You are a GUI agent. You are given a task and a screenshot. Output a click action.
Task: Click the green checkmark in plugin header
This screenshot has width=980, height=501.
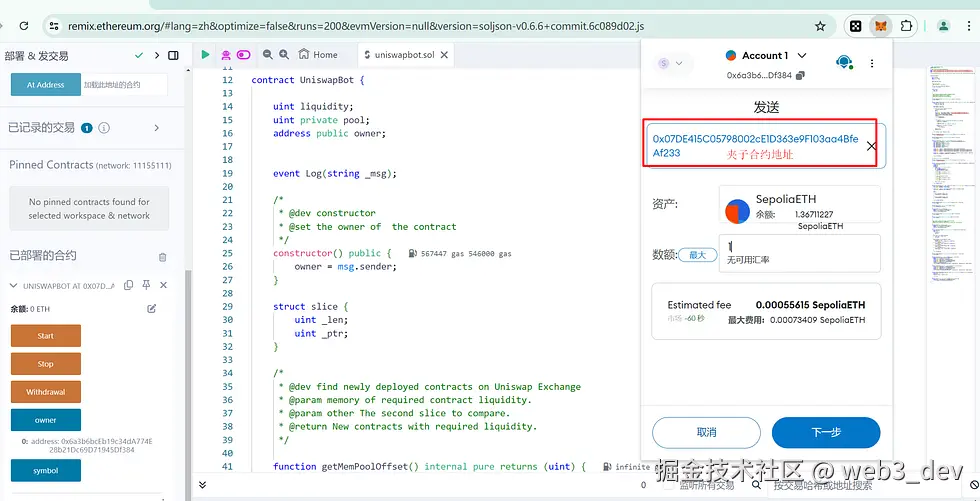(139, 56)
